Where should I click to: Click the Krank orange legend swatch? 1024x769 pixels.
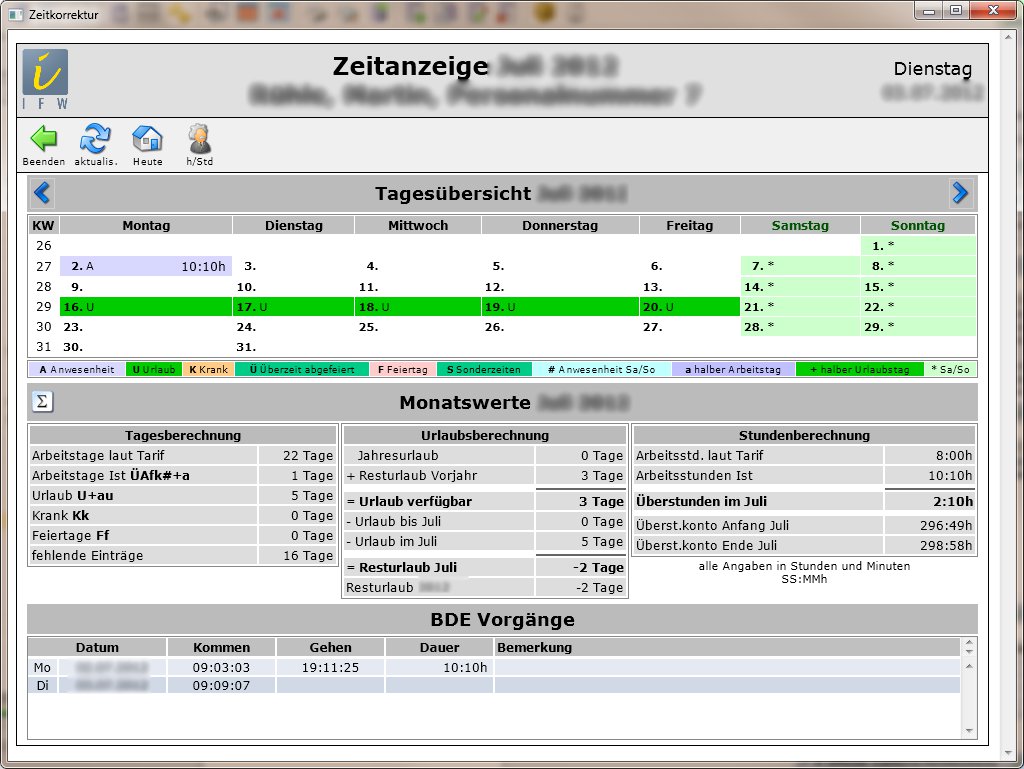point(208,370)
